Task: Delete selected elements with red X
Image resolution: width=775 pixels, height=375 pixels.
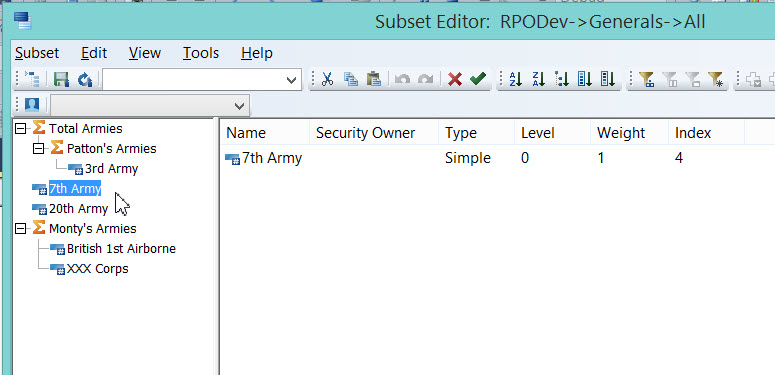Action: pos(455,79)
